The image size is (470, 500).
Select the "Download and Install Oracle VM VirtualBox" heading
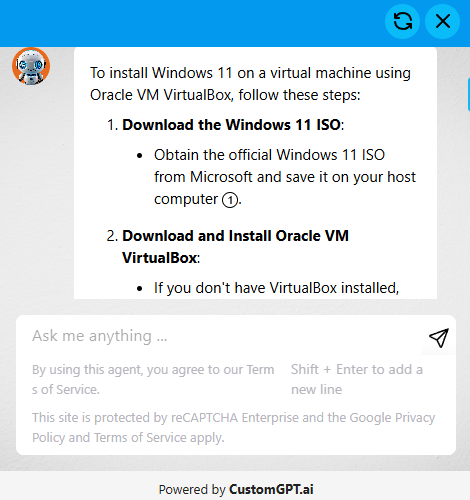(x=235, y=247)
